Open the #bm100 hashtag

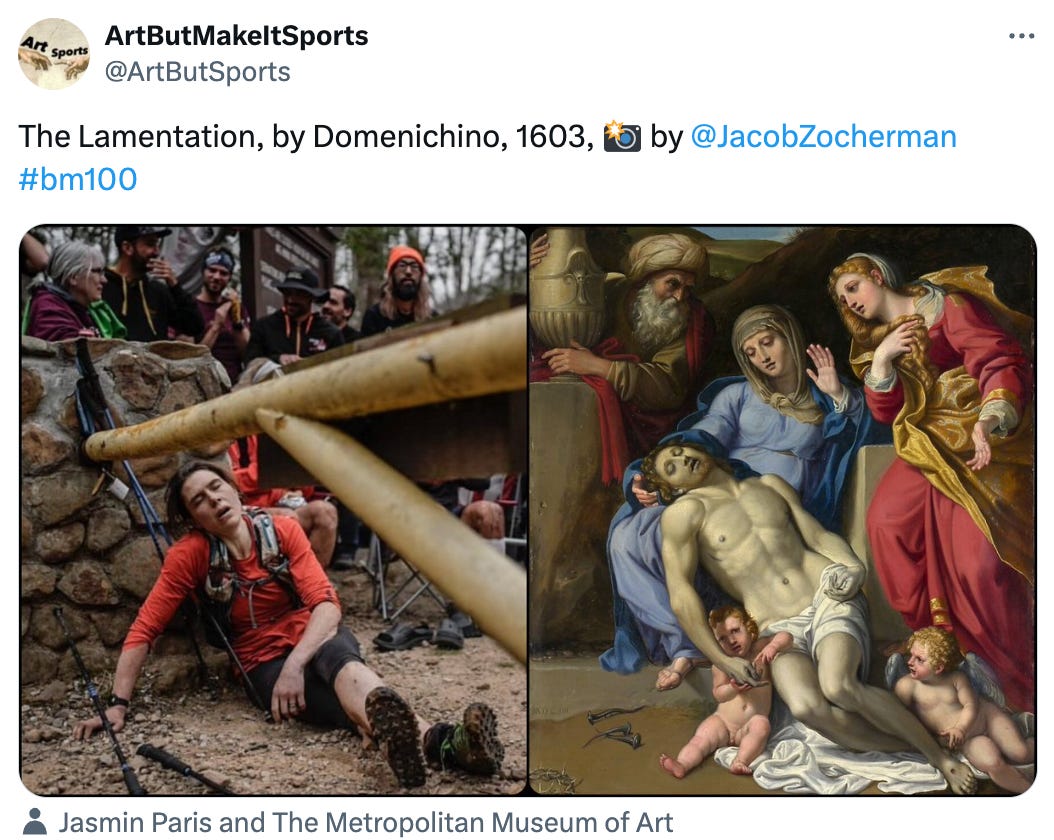(78, 179)
